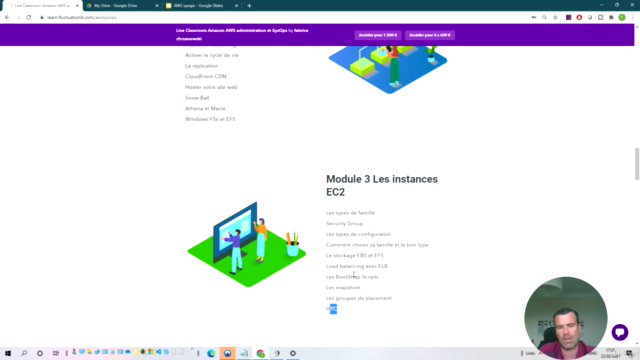The height and width of the screenshot is (360, 640).
Task: Click the presenter webcam circle
Action: pyautogui.click(x=566, y=318)
